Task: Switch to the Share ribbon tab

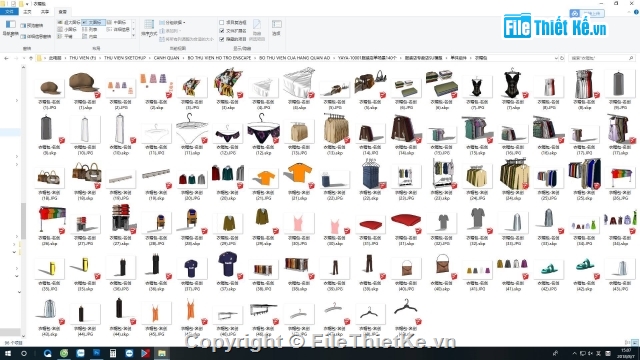Action: [x=44, y=12]
